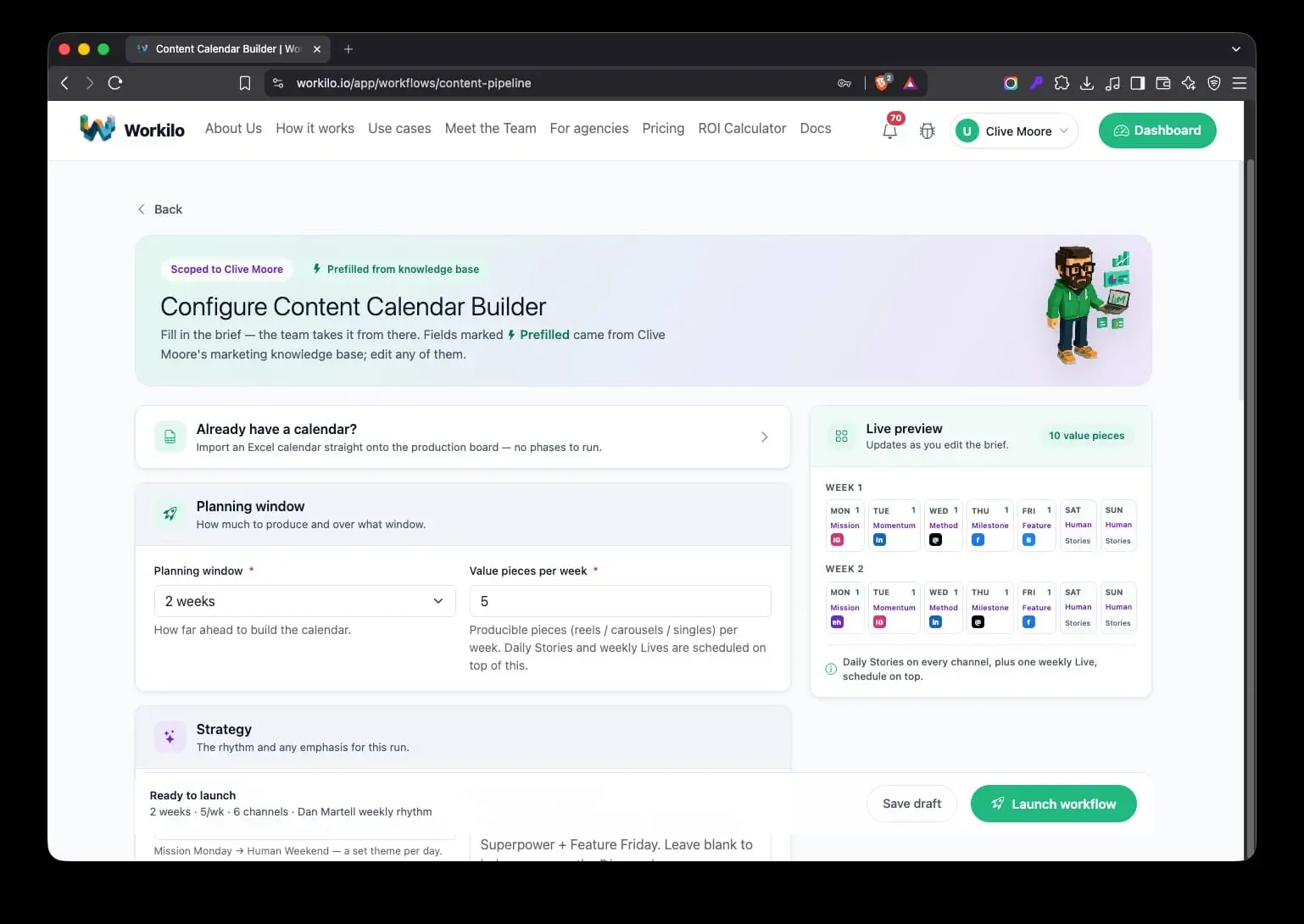Screen dimensions: 1304x924
Task: Go back with browser back arrow
Action: click(x=64, y=83)
